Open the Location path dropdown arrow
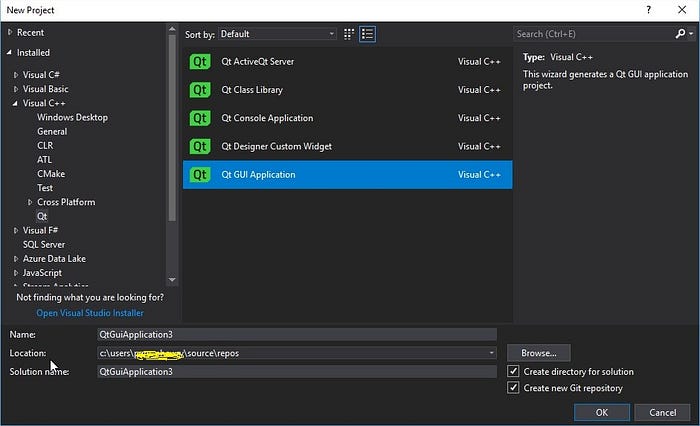This screenshot has width=700, height=426. tap(491, 353)
